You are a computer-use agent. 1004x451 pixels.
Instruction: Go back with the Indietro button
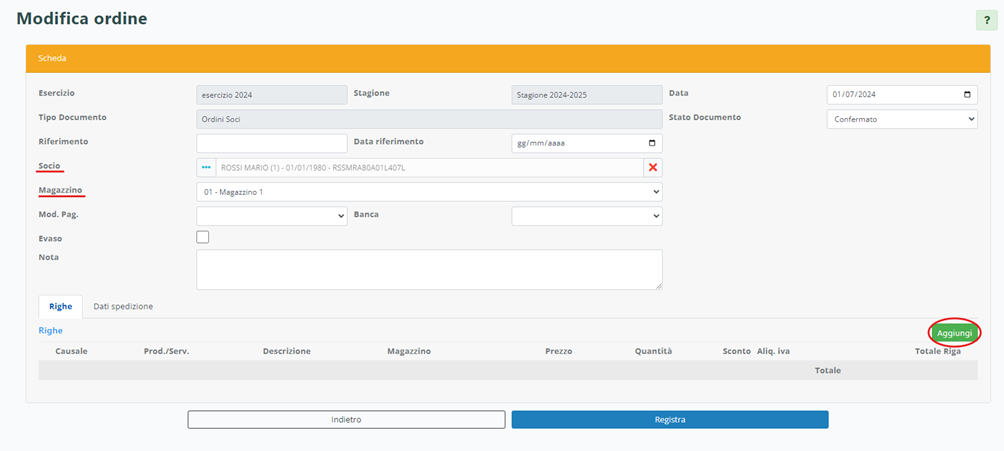pos(346,420)
